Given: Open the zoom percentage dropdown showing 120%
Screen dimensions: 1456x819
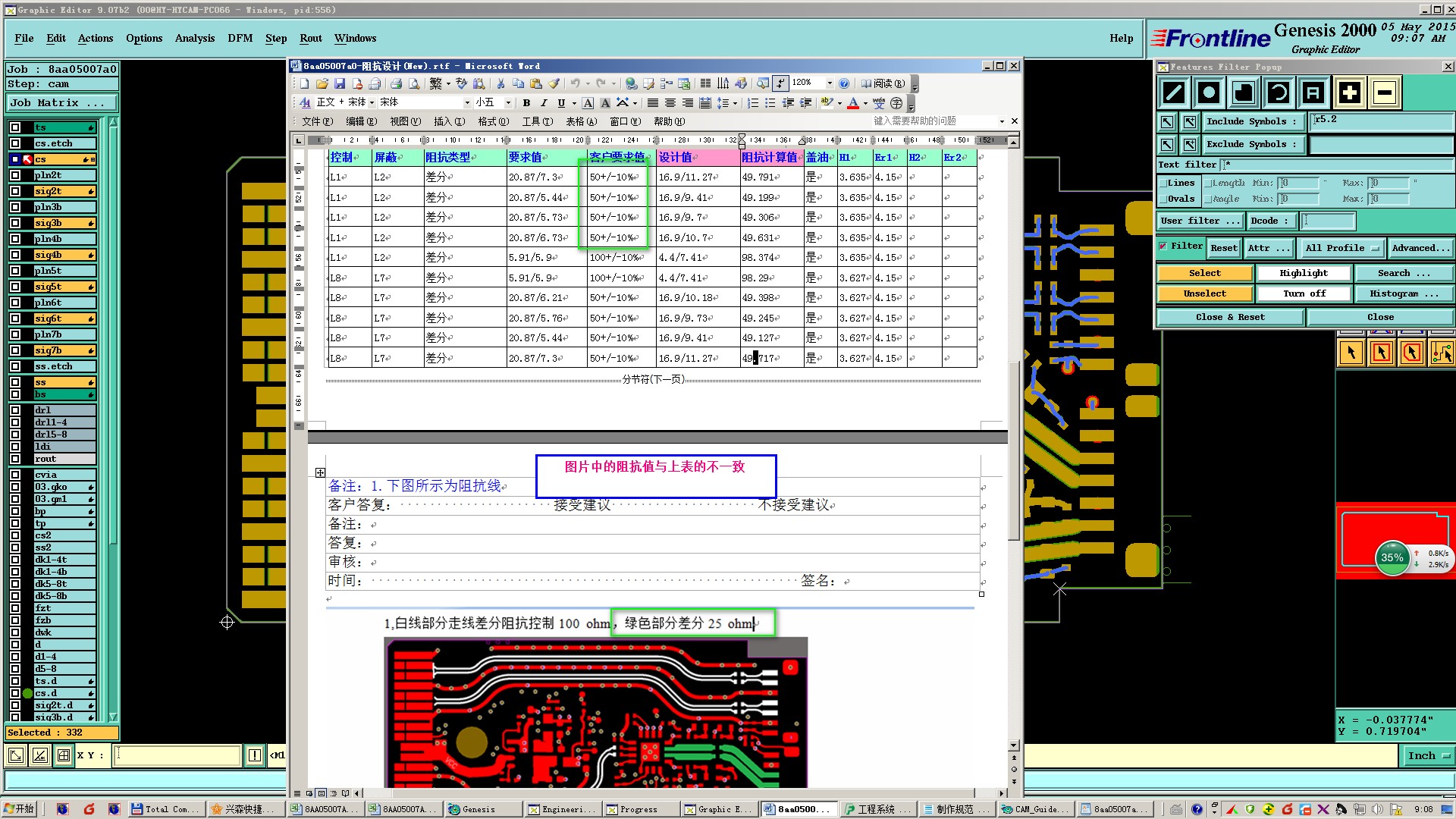Looking at the screenshot, I should pyautogui.click(x=830, y=83).
